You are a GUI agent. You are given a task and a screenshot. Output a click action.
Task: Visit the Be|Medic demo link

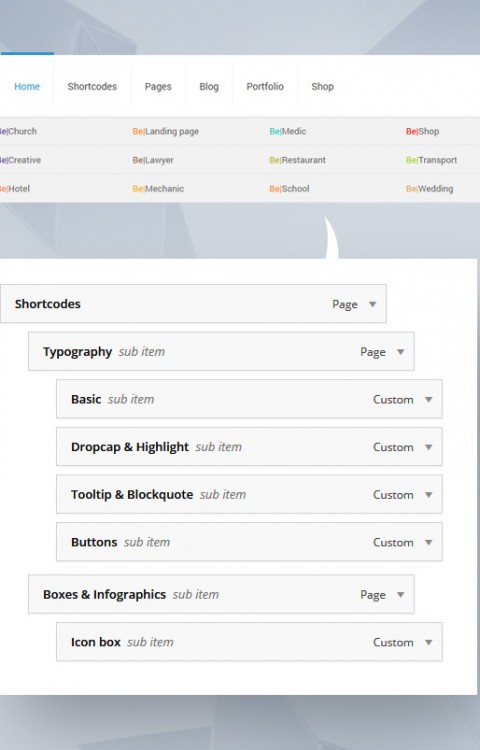pos(287,131)
